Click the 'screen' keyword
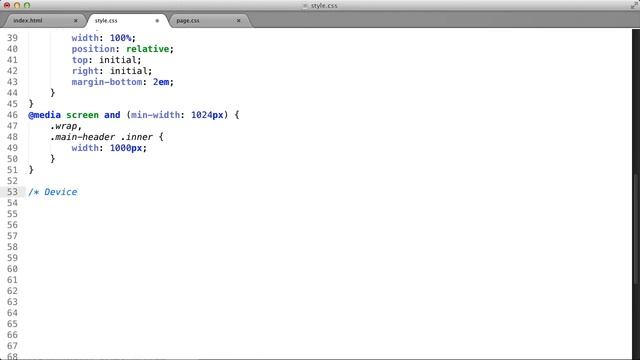 pos(82,115)
